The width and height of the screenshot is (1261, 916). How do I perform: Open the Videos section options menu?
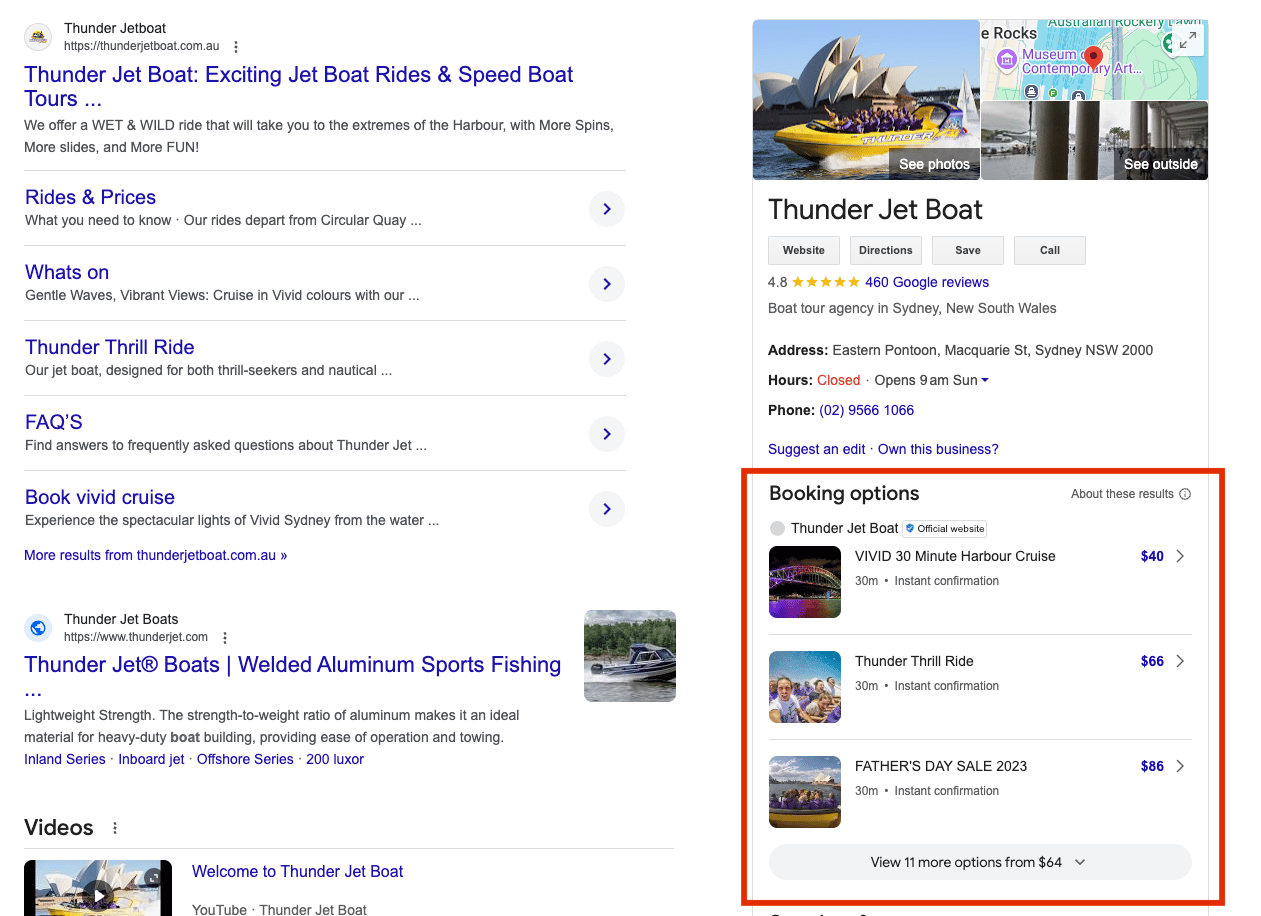pos(115,828)
